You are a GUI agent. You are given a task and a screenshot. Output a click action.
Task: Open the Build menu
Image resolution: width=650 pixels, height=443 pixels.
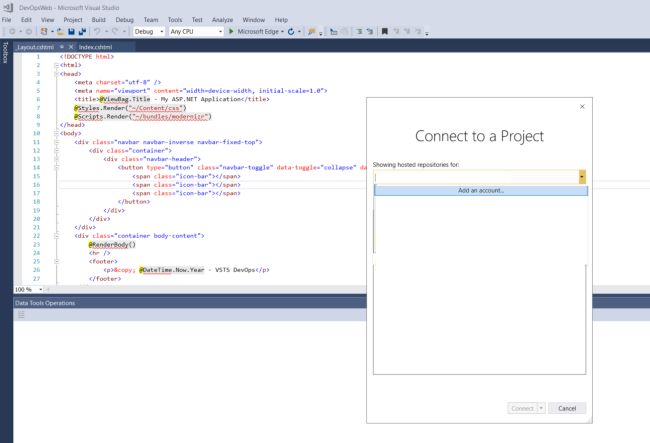[x=99, y=19]
